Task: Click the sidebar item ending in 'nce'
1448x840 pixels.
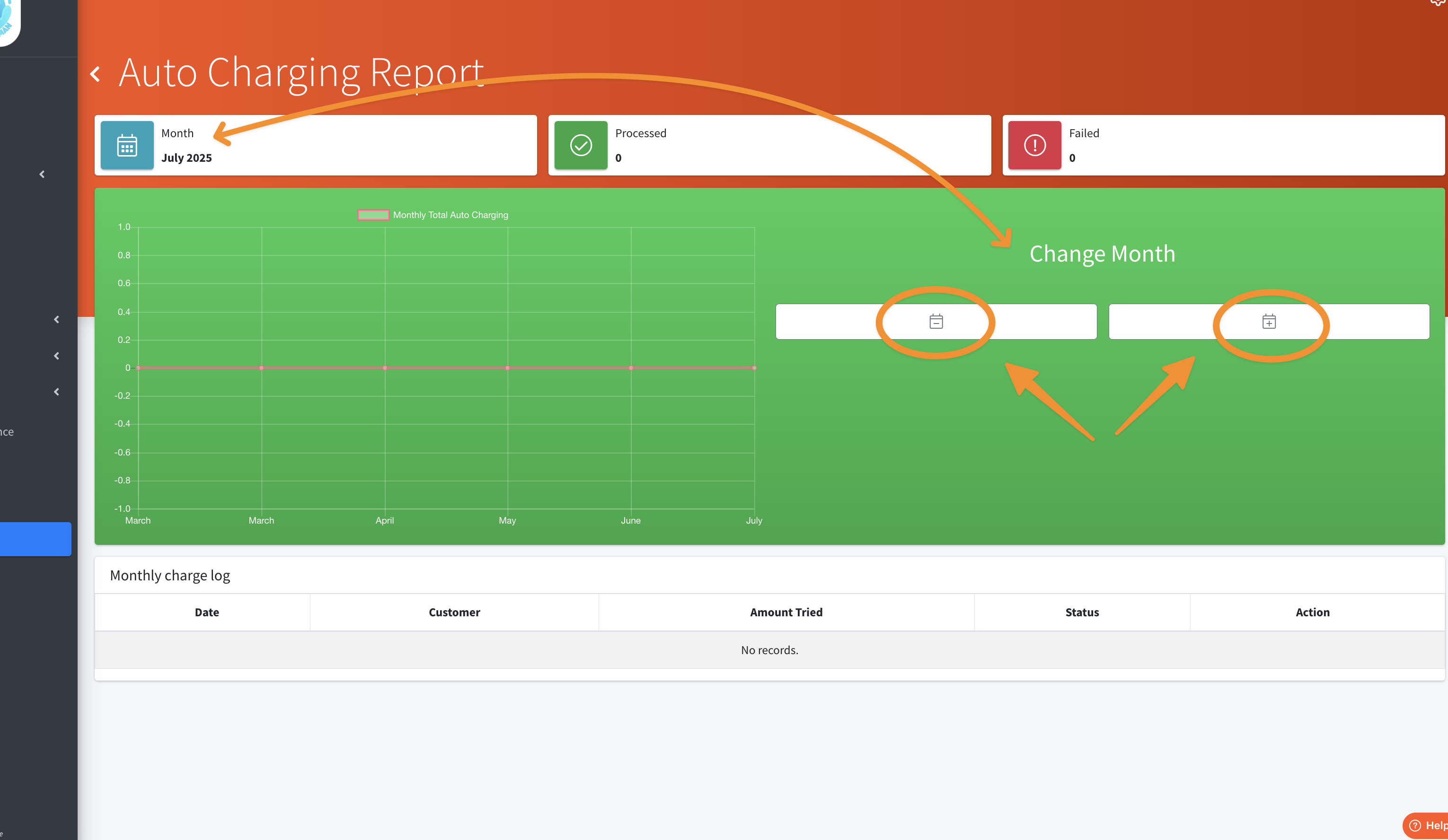Action: pos(7,432)
